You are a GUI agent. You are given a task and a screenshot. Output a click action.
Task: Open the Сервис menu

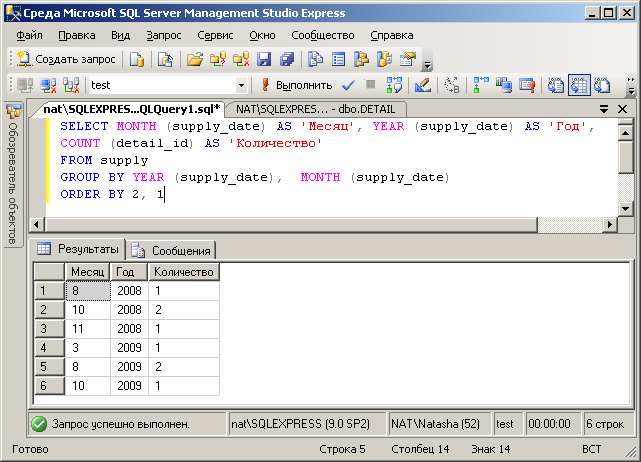pos(215,36)
